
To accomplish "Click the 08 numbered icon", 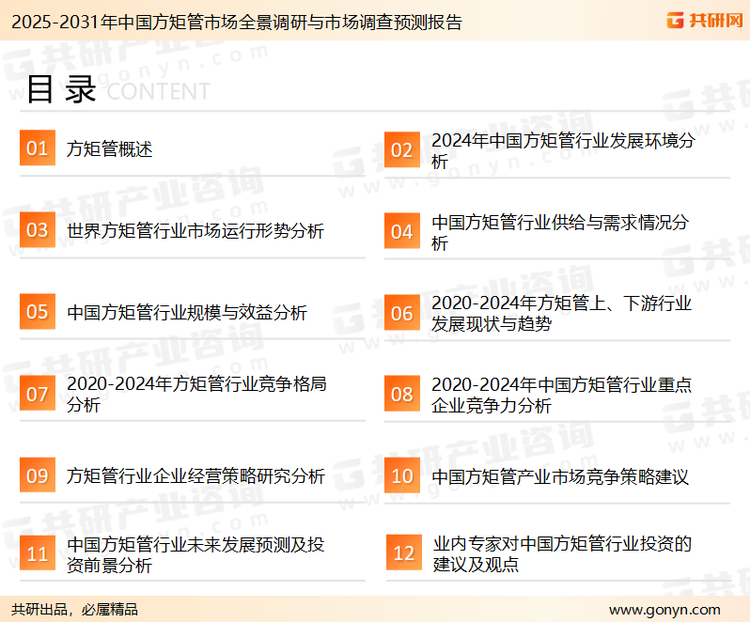I will [401, 394].
